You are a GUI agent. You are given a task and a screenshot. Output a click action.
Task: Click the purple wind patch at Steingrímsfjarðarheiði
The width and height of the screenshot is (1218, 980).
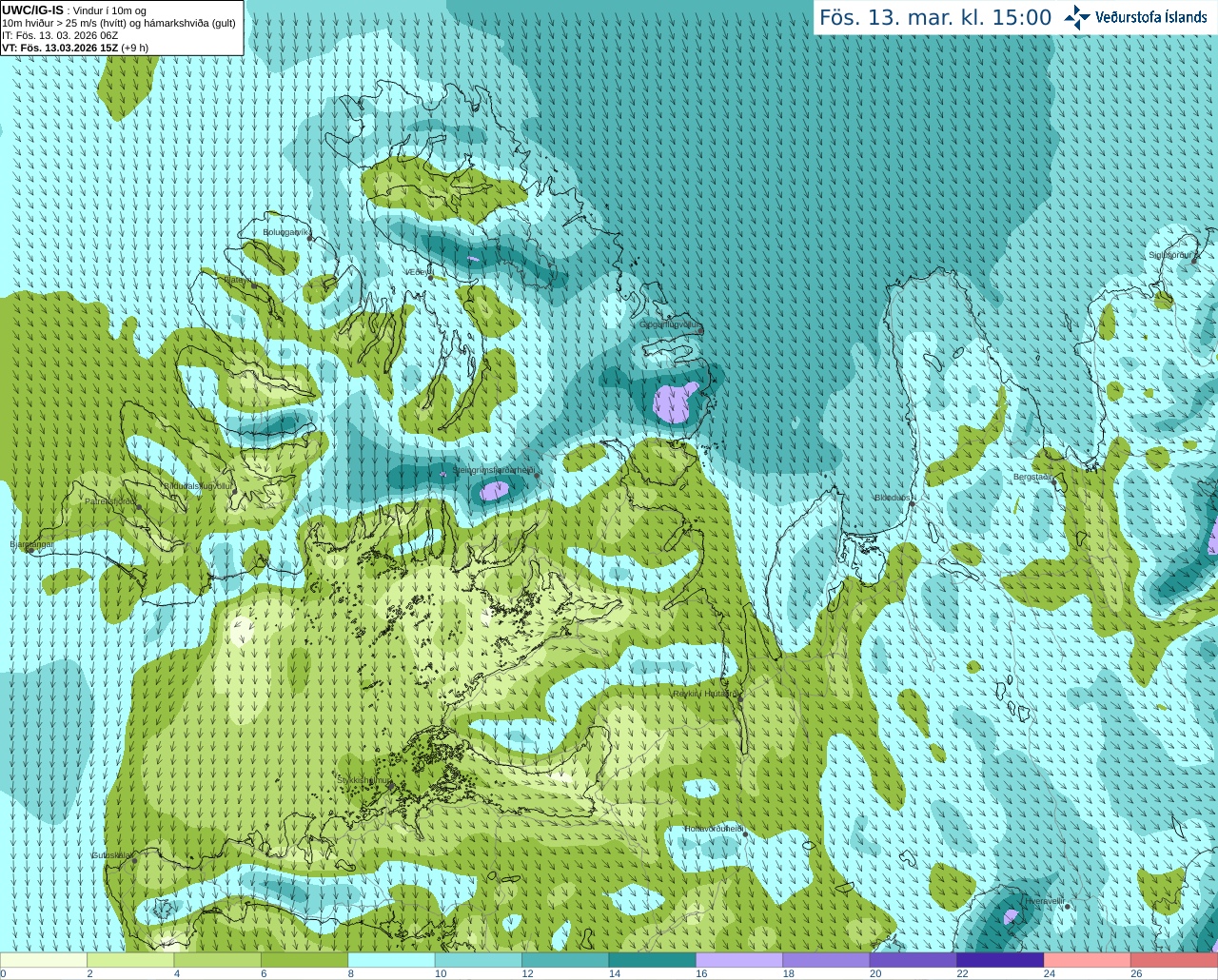click(494, 491)
